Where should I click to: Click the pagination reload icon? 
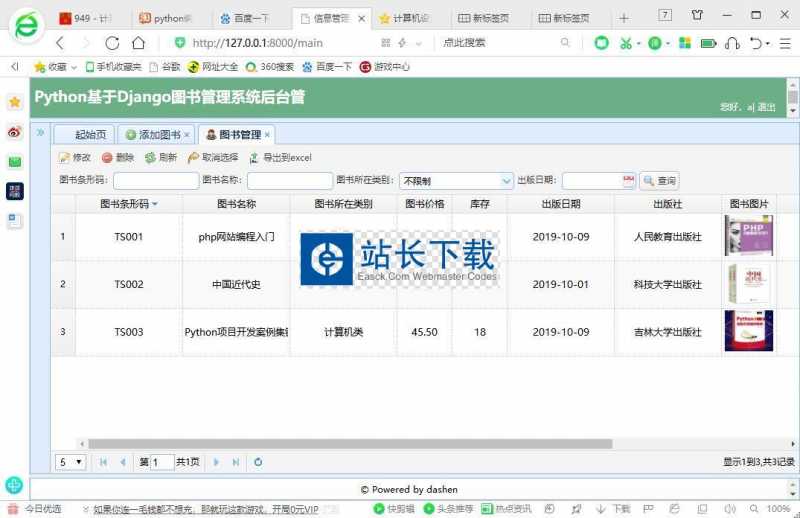click(x=258, y=462)
